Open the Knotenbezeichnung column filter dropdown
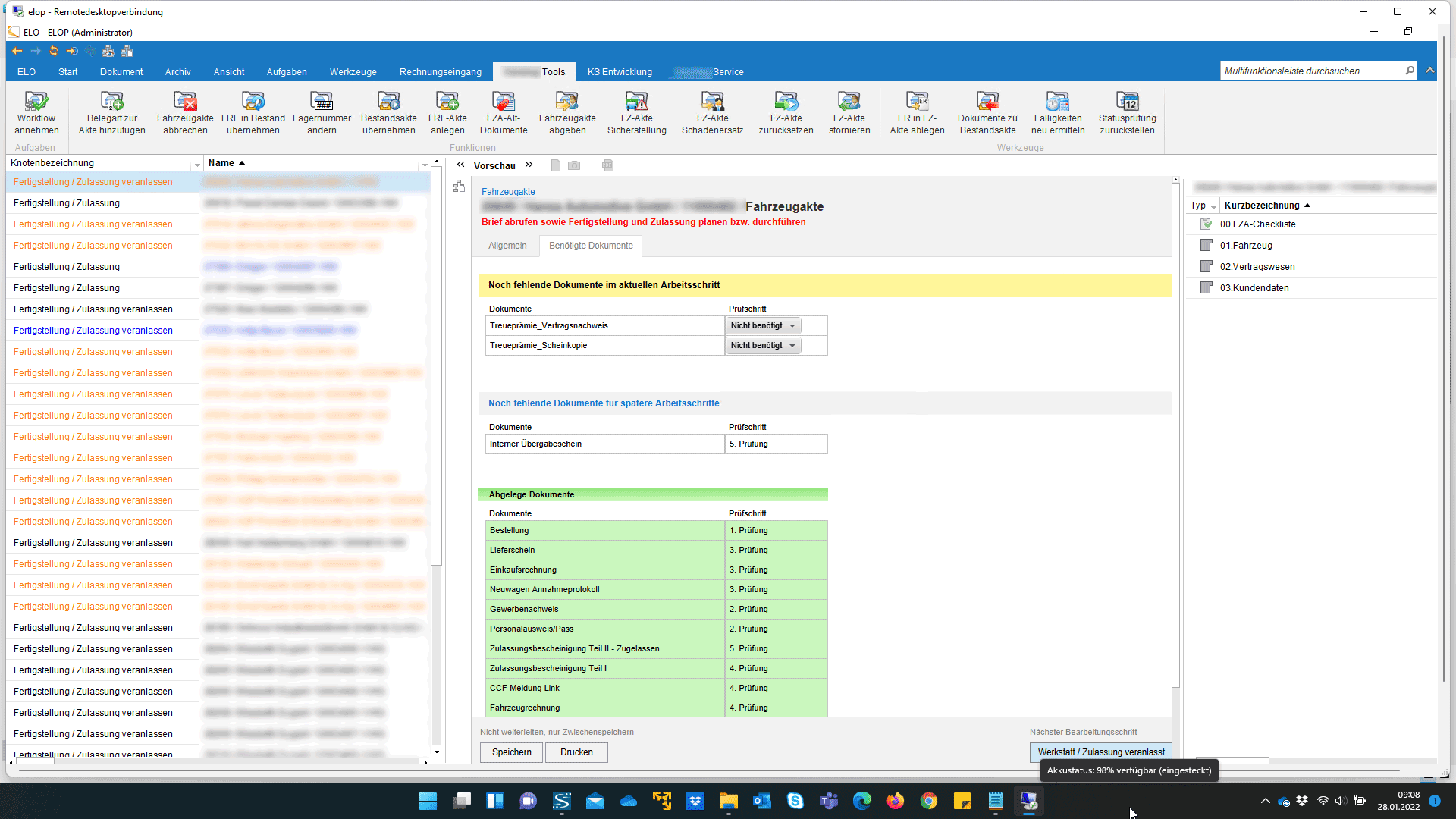 click(x=197, y=164)
